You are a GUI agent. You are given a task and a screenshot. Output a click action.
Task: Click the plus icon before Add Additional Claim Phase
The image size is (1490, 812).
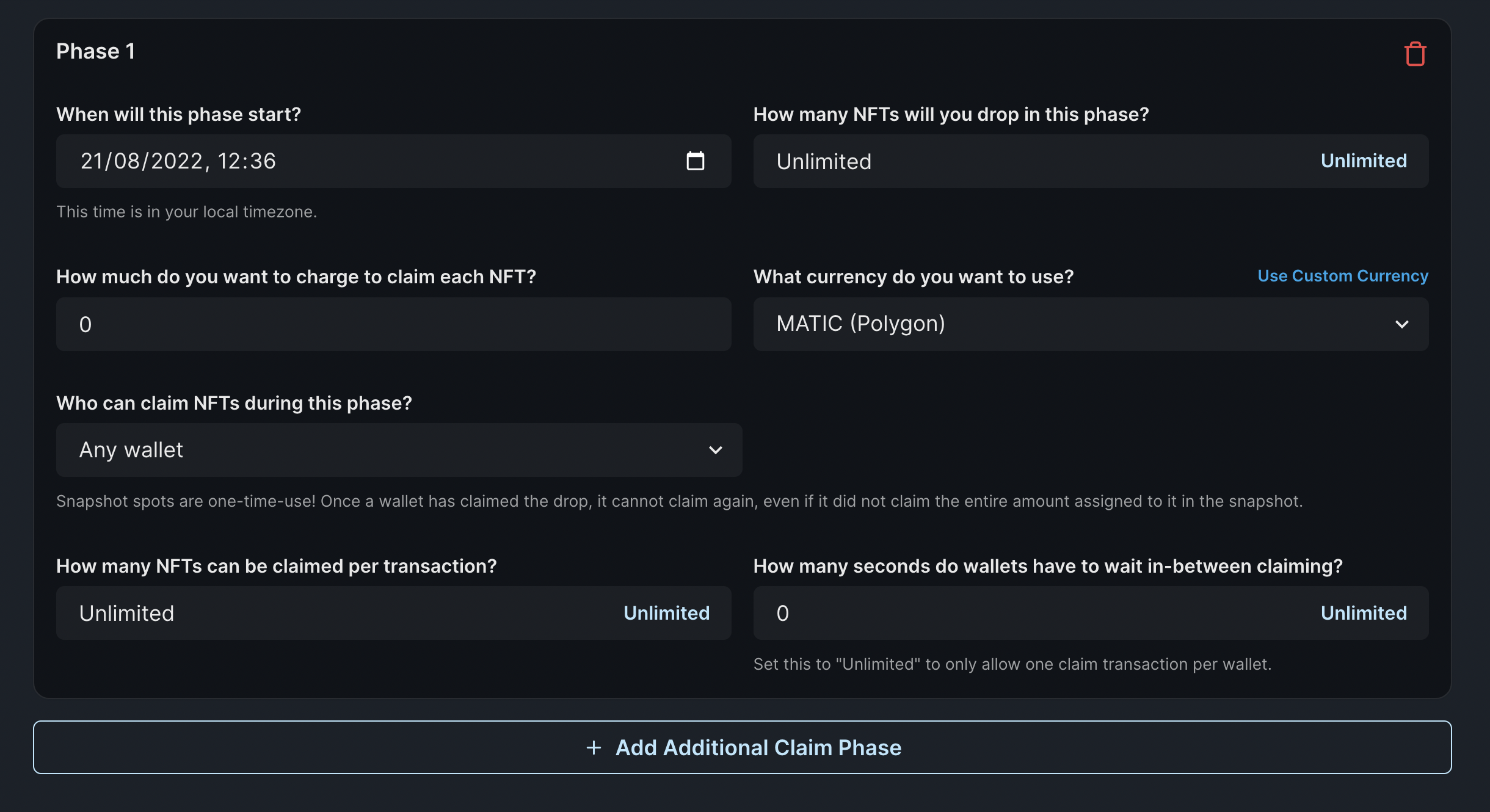coord(594,747)
